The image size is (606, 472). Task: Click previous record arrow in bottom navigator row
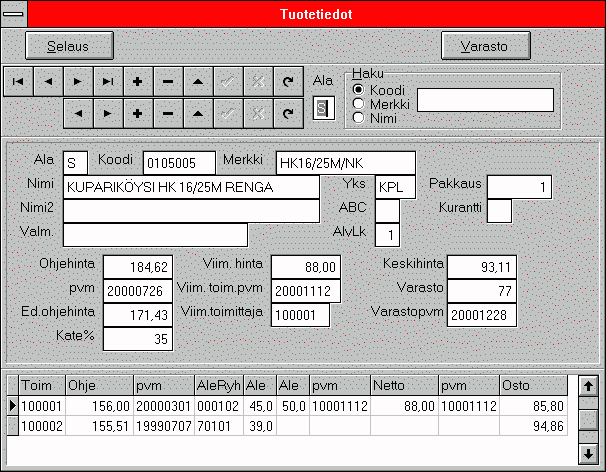pos(78,113)
